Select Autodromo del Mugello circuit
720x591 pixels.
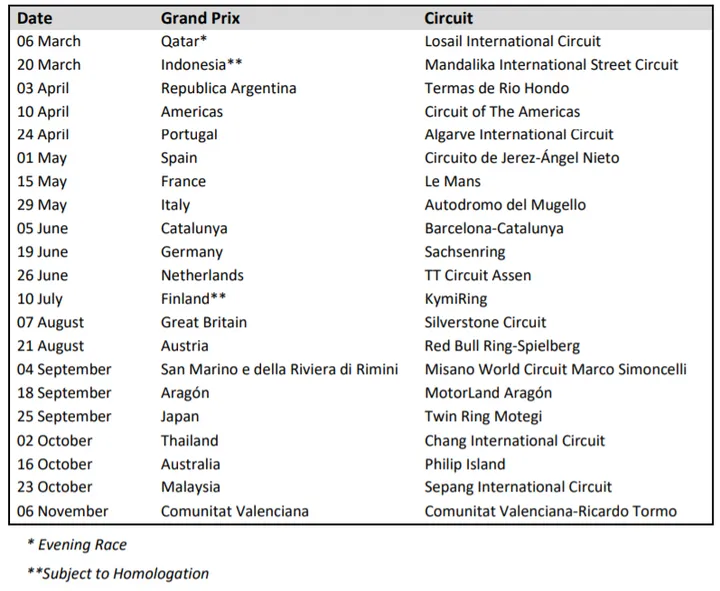(x=505, y=205)
